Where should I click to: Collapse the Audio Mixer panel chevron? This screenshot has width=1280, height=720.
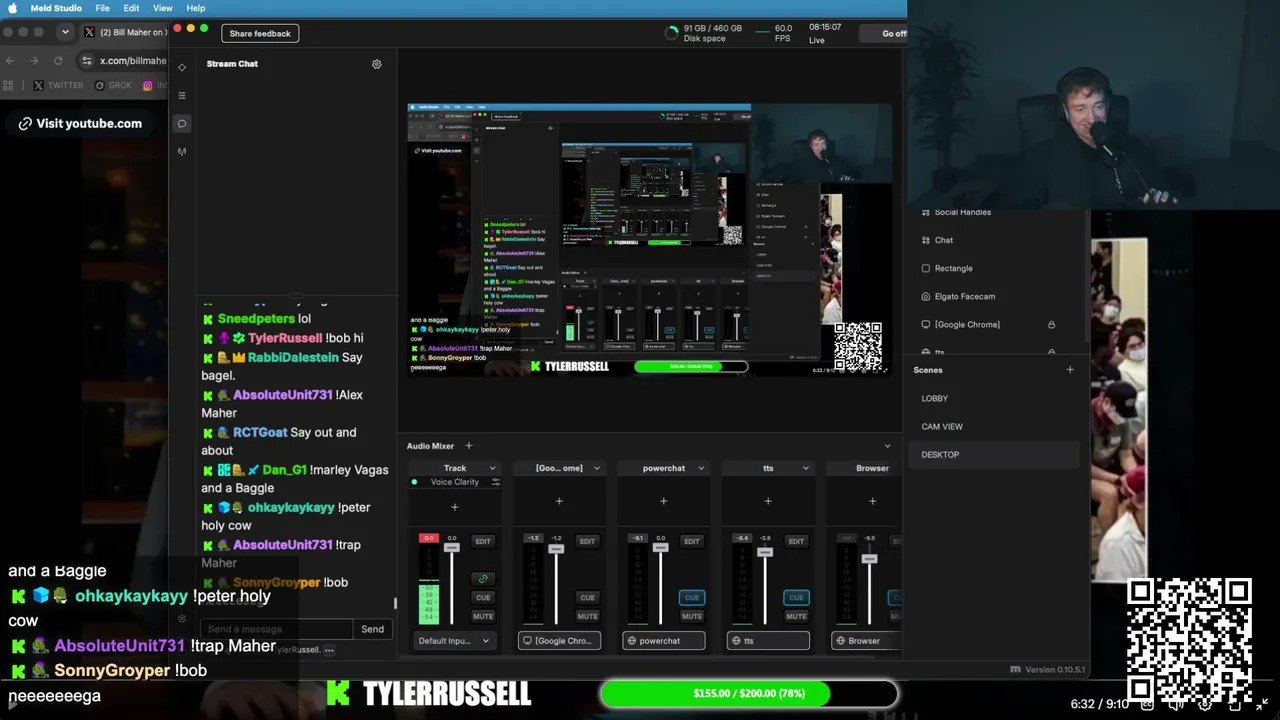[x=887, y=446]
